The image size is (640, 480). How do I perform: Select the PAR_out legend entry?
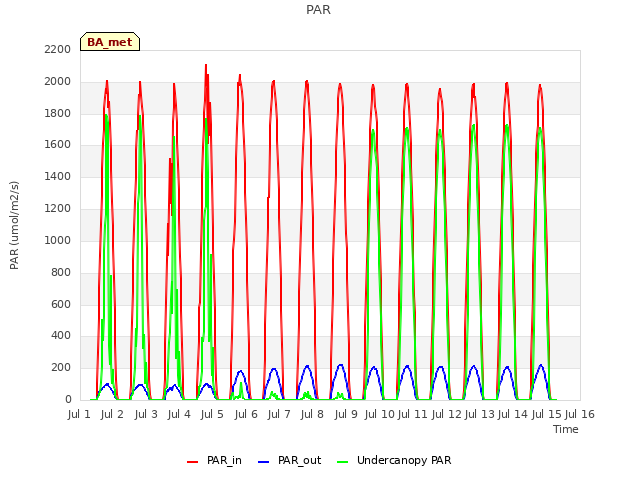(289, 460)
